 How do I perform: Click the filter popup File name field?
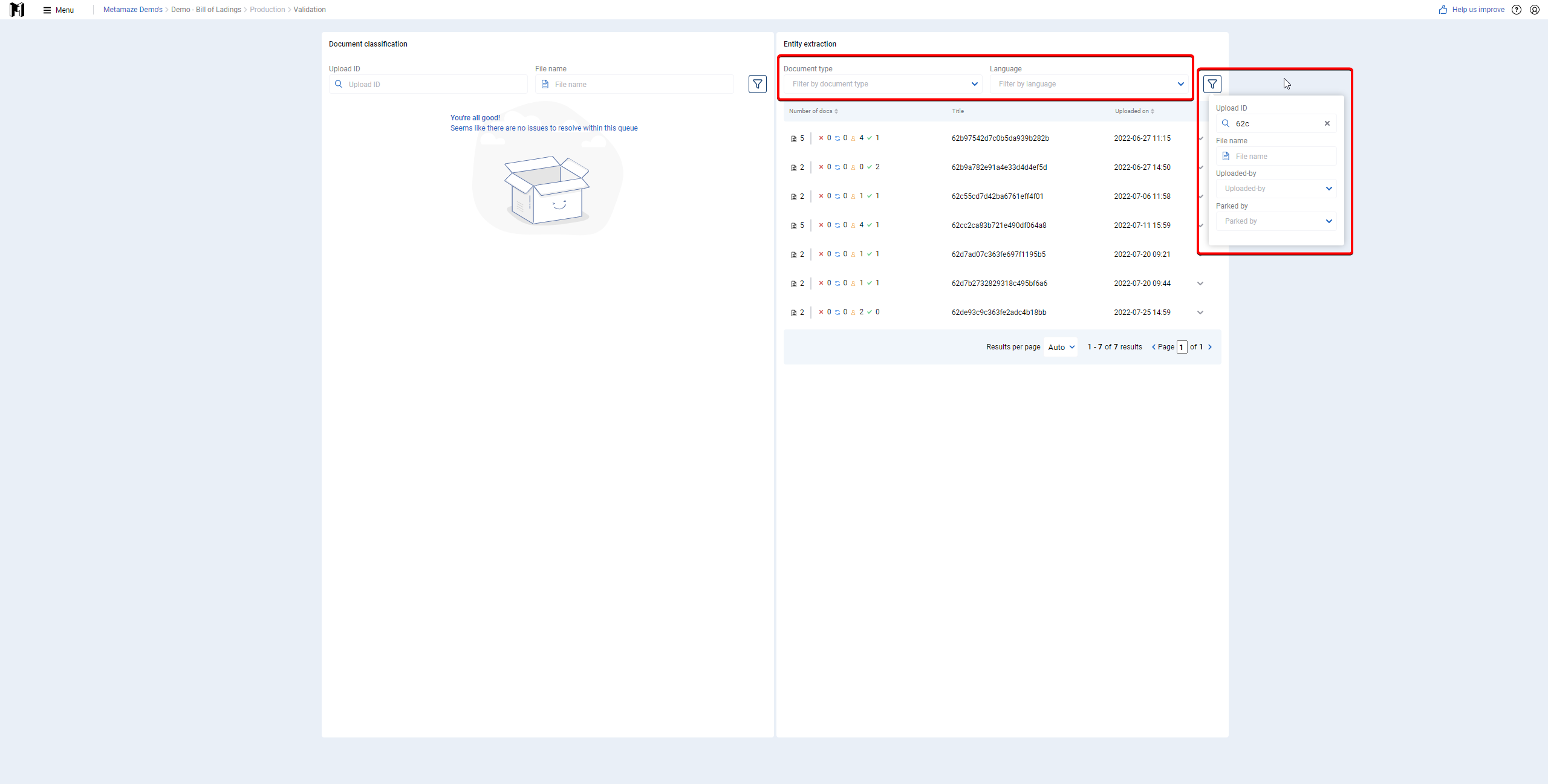(x=1276, y=156)
